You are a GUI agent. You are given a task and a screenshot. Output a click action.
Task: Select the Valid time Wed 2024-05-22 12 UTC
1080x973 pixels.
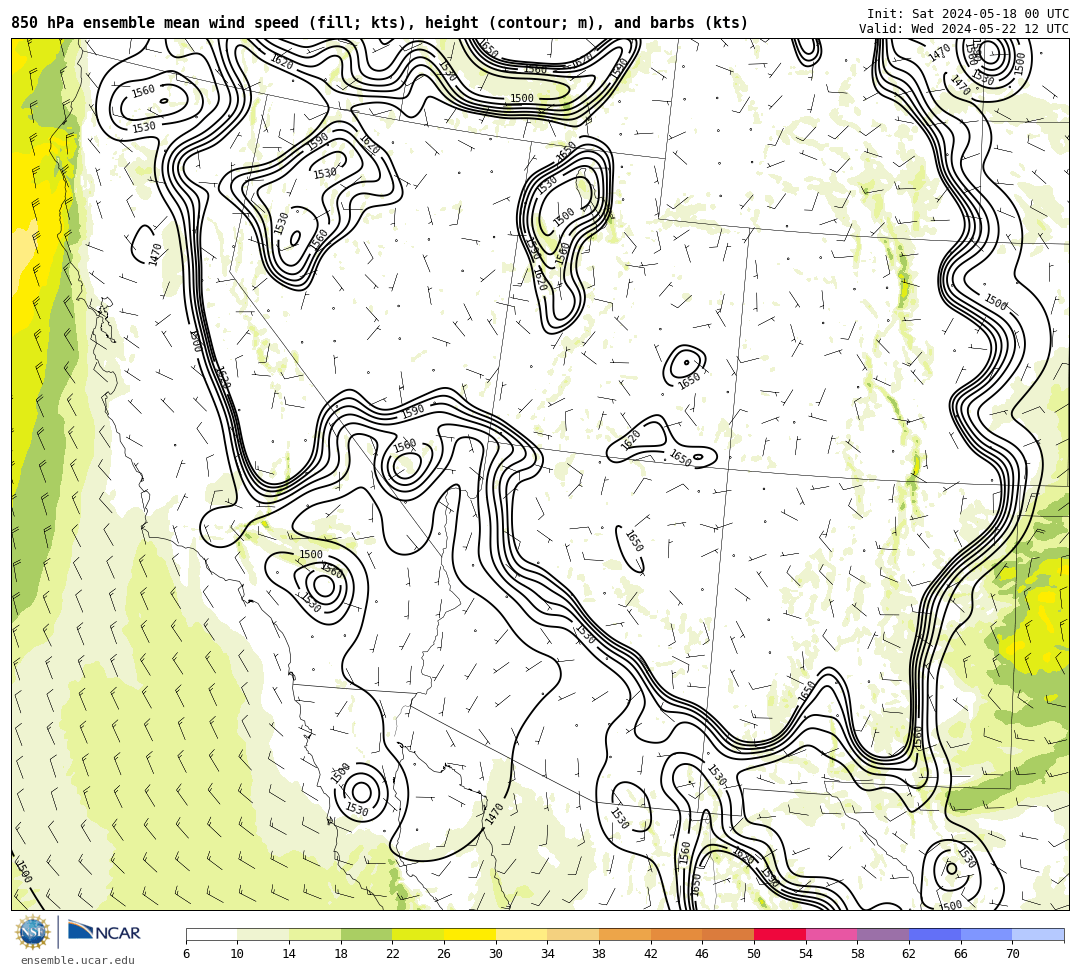pyautogui.click(x=964, y=28)
